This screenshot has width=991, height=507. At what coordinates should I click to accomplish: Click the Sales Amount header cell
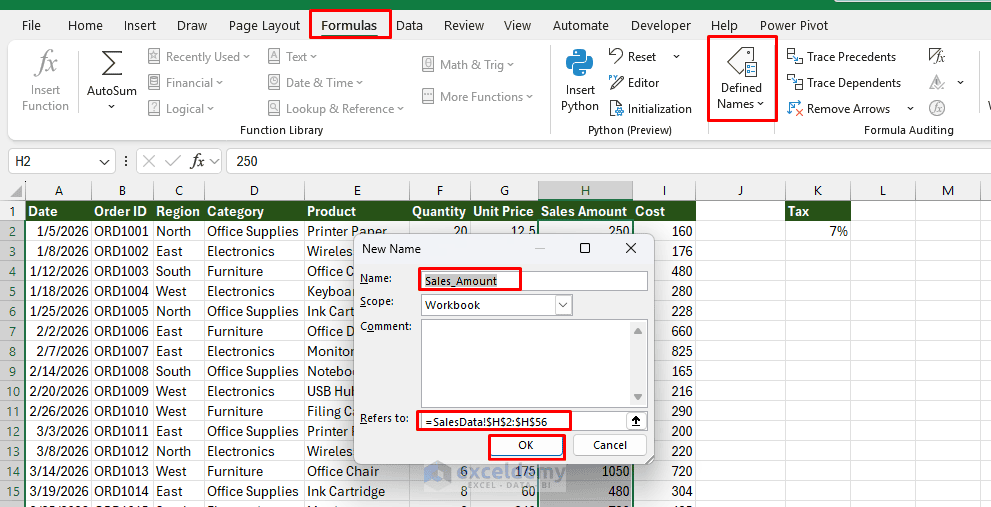[x=585, y=211]
